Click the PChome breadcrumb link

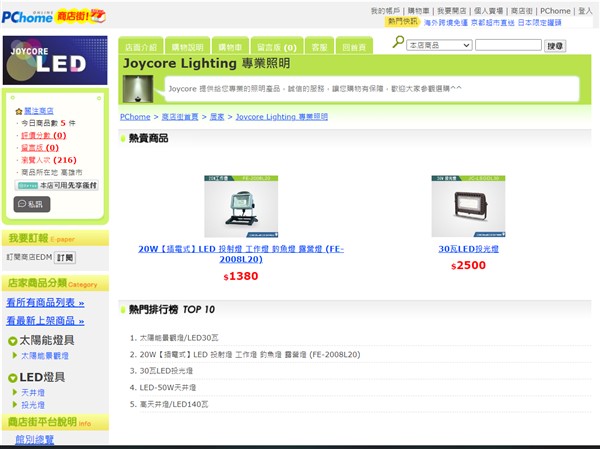point(135,117)
